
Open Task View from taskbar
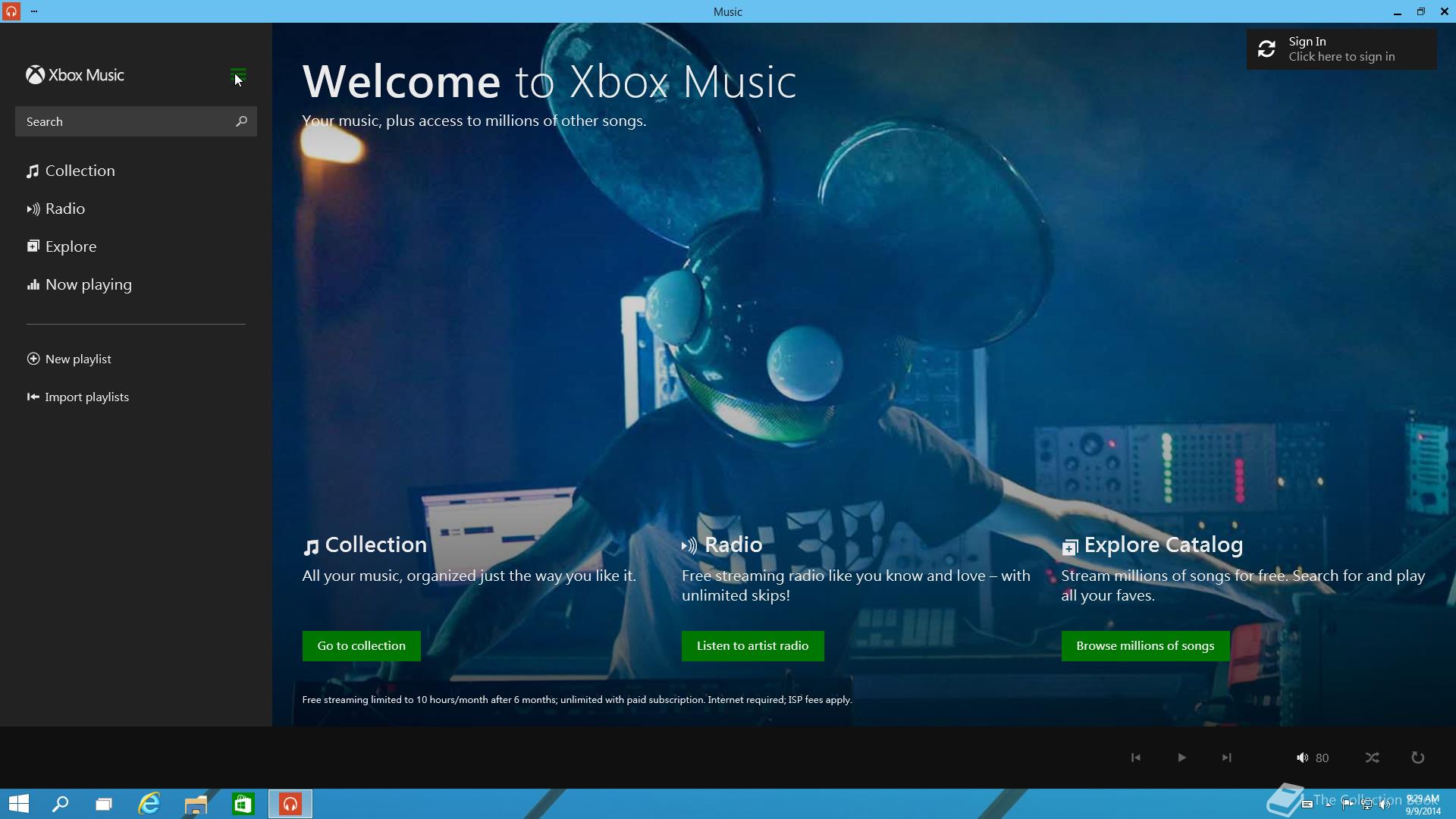pos(104,804)
